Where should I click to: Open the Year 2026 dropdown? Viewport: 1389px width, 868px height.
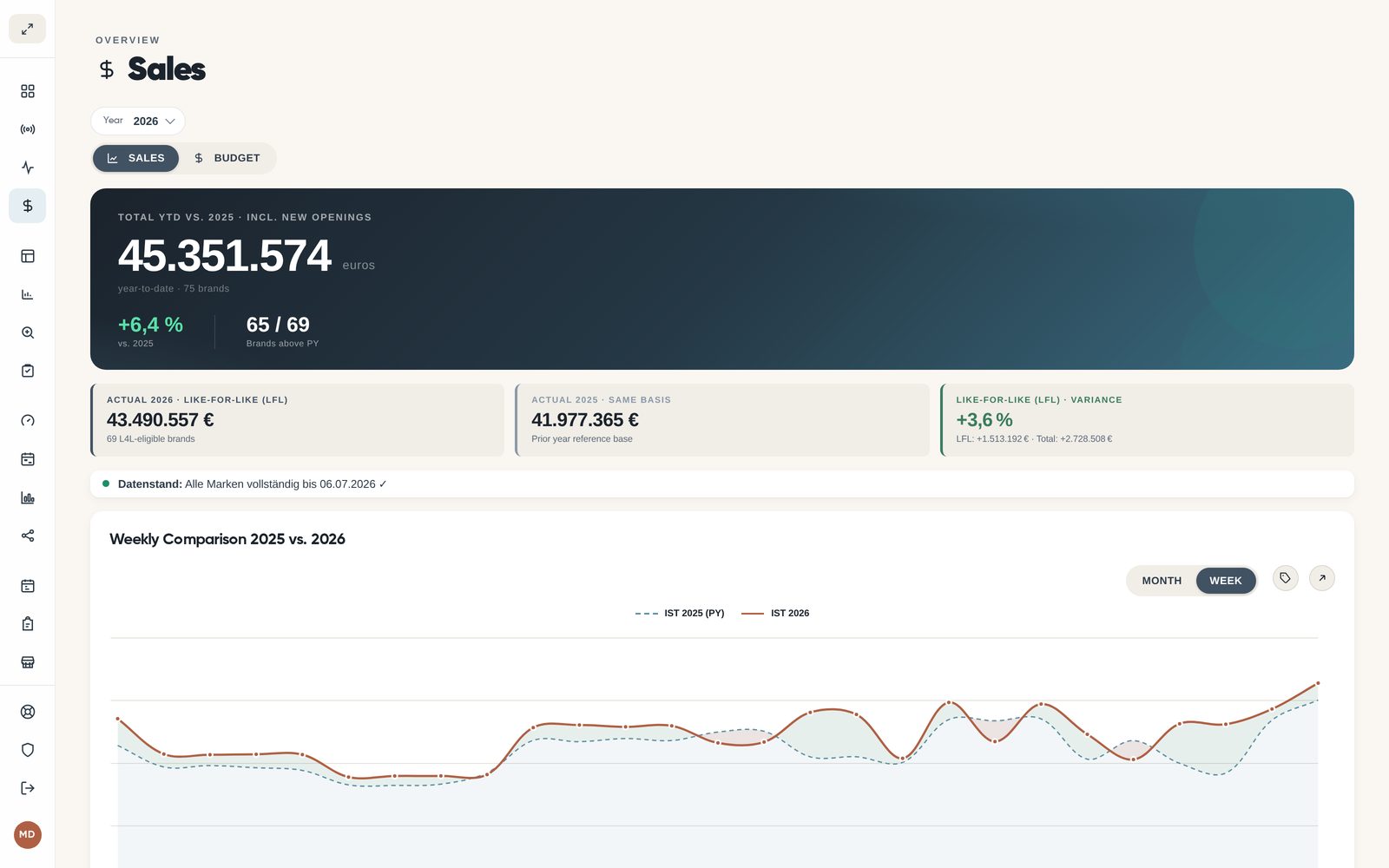138,121
